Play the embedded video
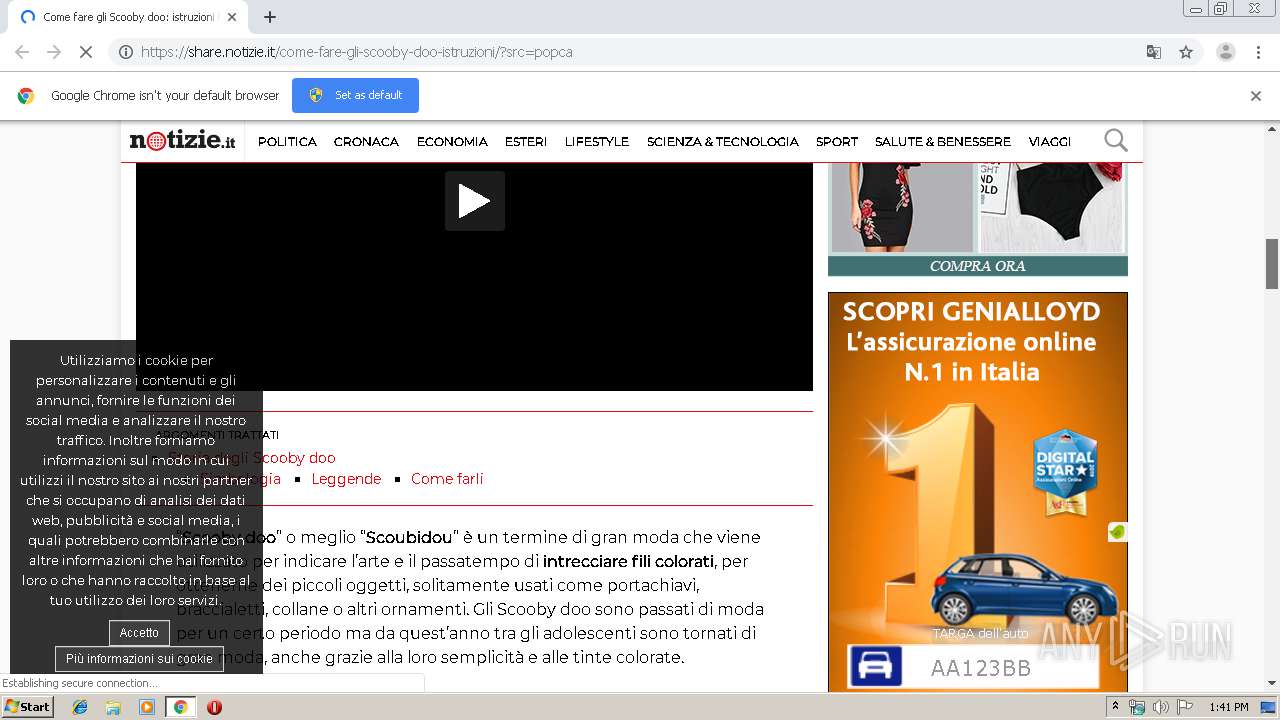This screenshot has width=1280, height=720. 474,201
